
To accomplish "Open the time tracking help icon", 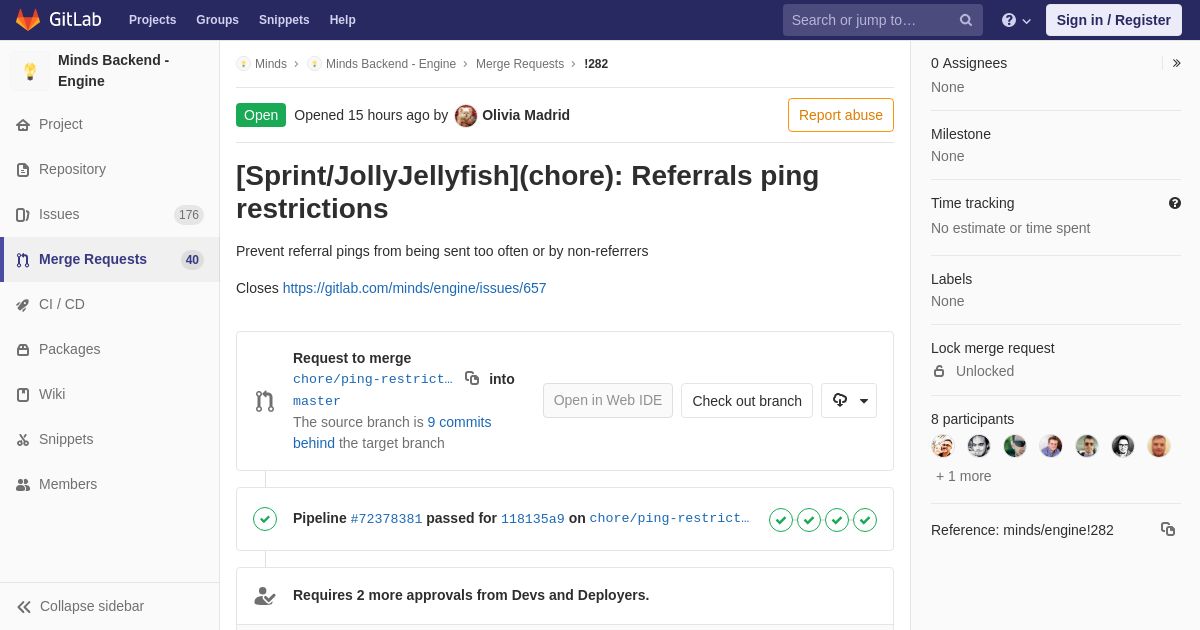I will [x=1175, y=203].
